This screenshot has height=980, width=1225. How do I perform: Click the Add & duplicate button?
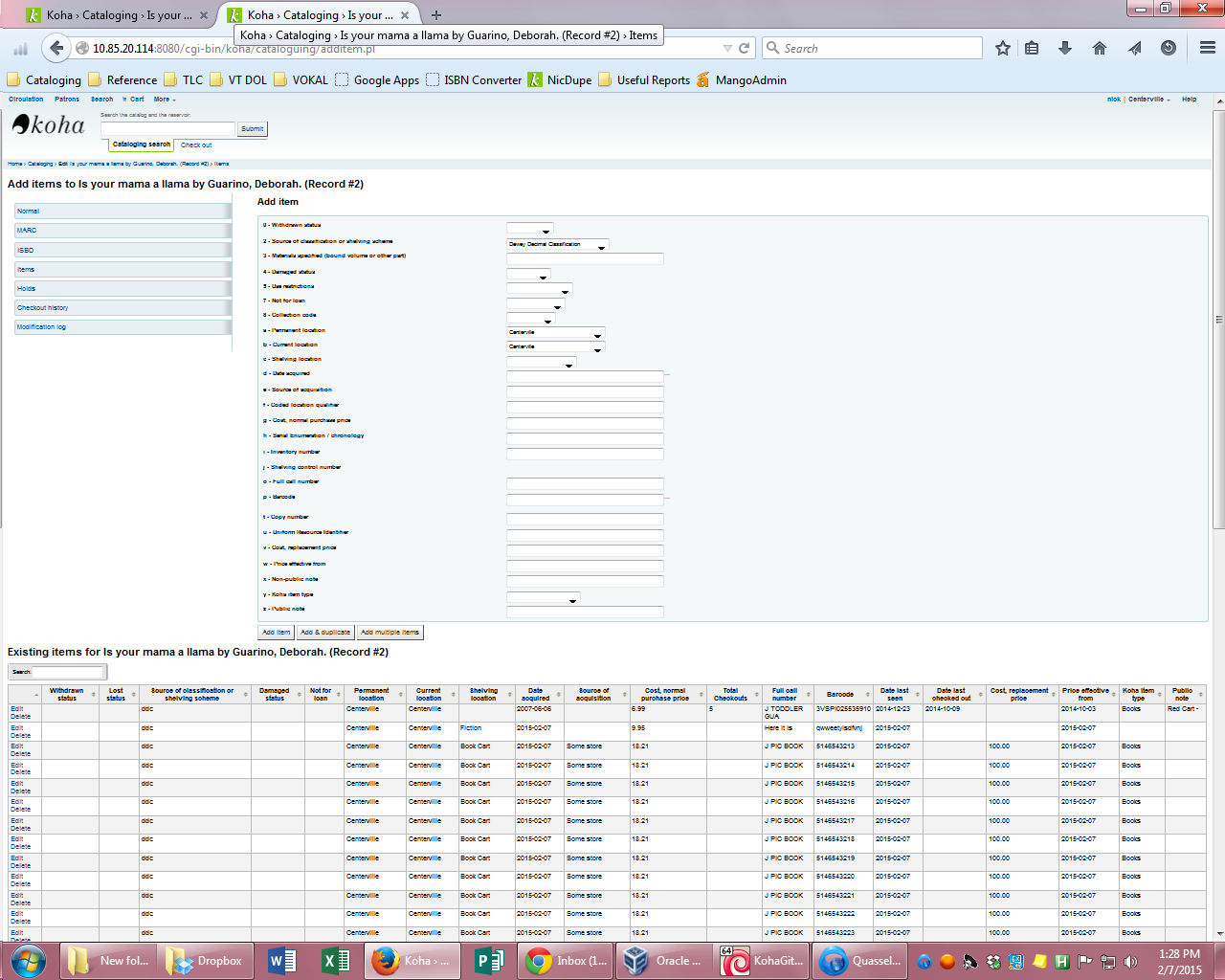325,633
